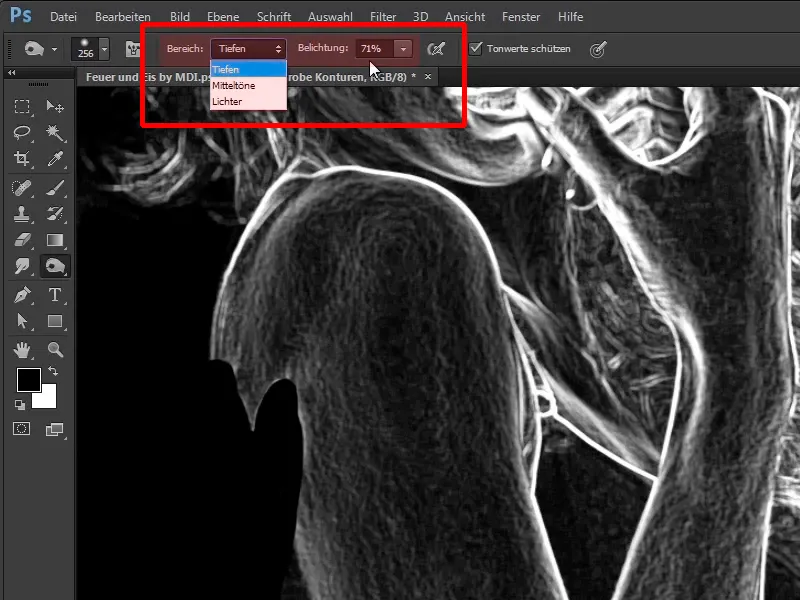Open the Belichtung slider dropdown arrow
800x600 pixels.
(x=403, y=49)
